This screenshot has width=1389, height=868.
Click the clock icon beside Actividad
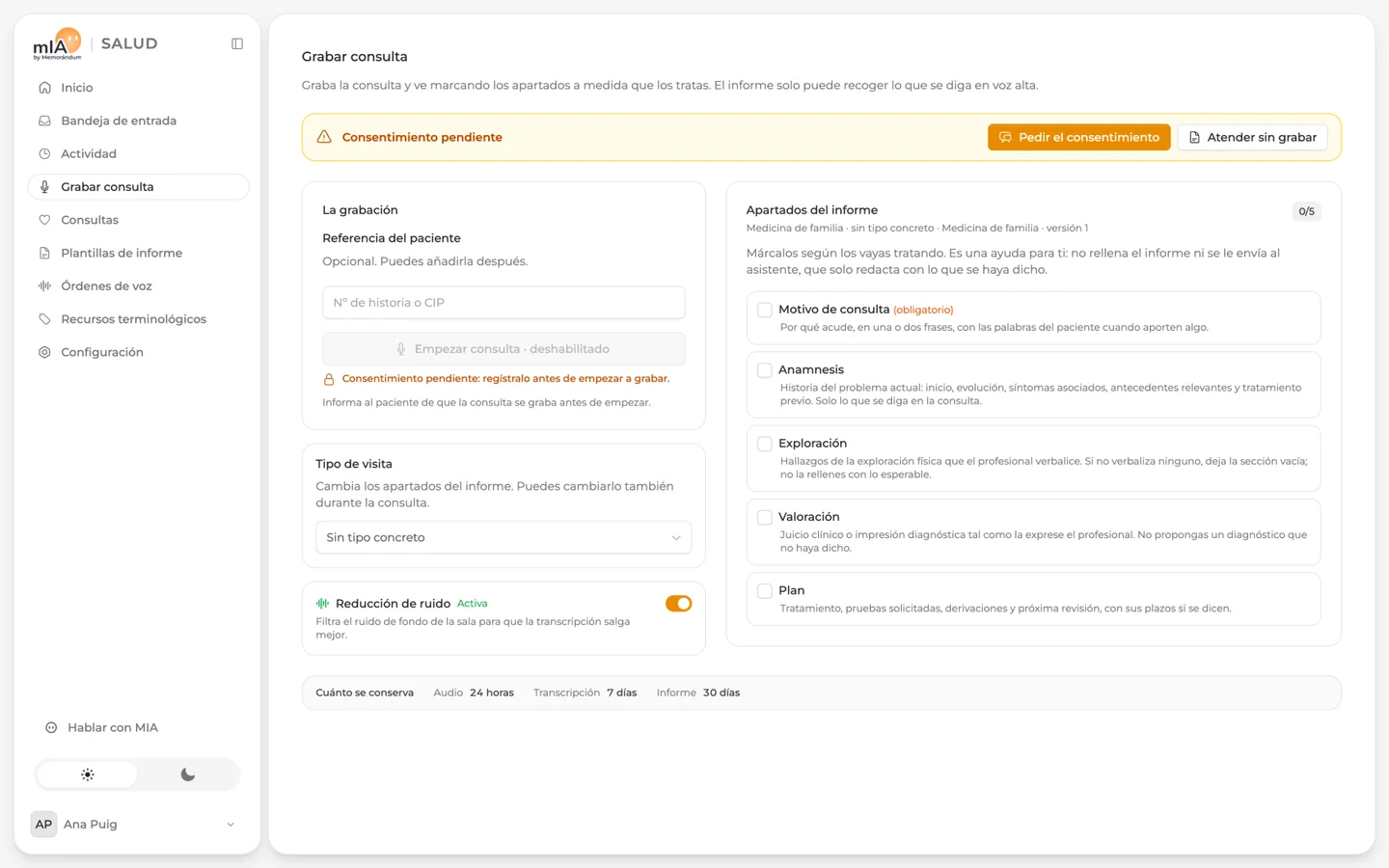(44, 153)
